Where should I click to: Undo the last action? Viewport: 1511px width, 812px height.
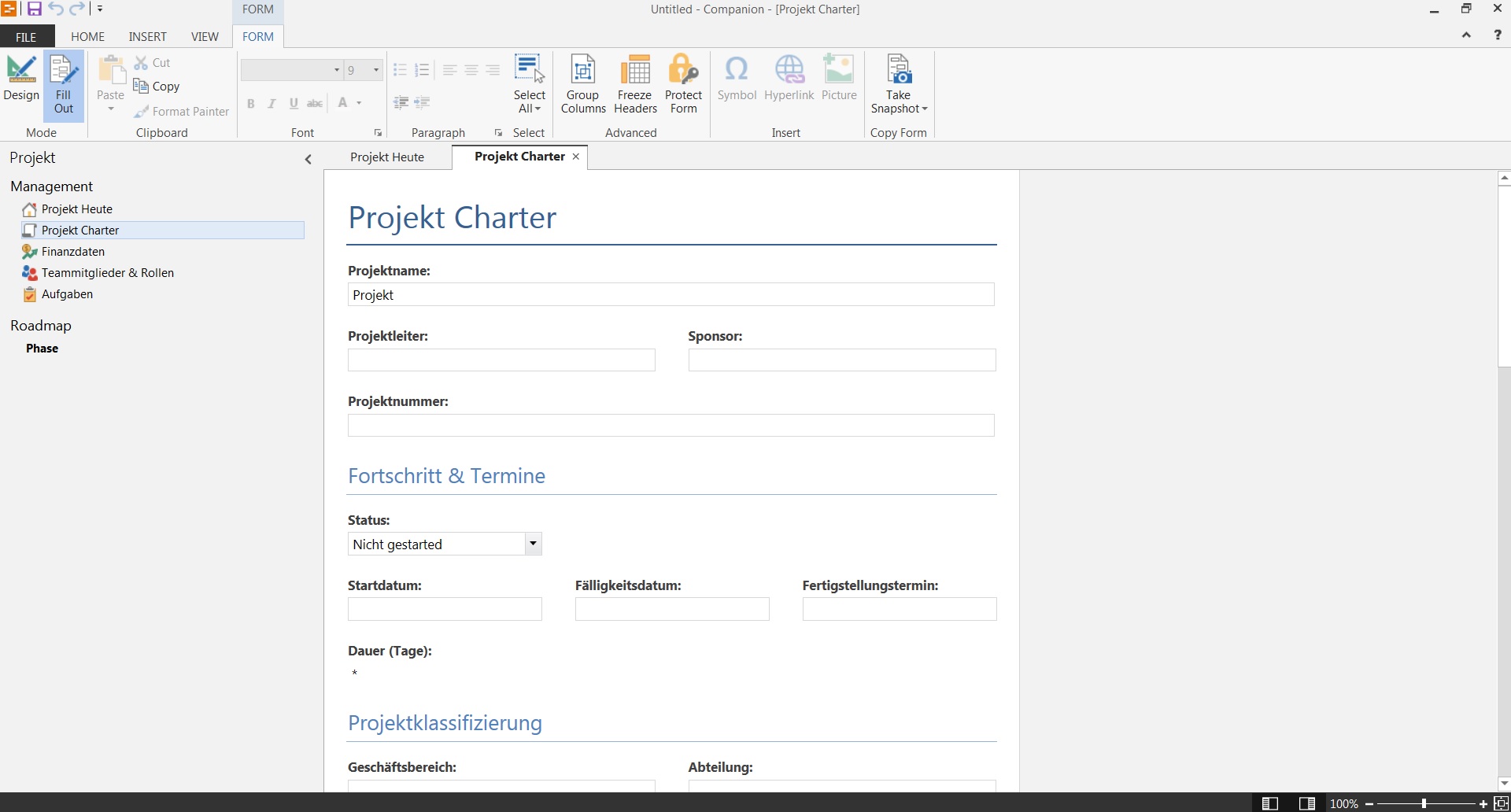[56, 9]
